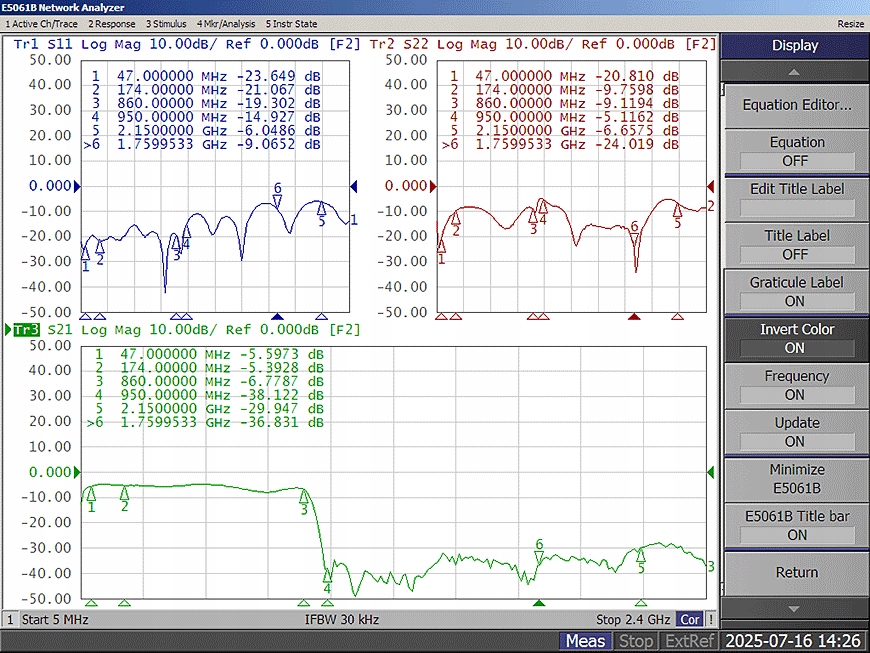Screen dimensions: 870x653
Task: Click the correction Cor status indicator
Action: (x=690, y=620)
